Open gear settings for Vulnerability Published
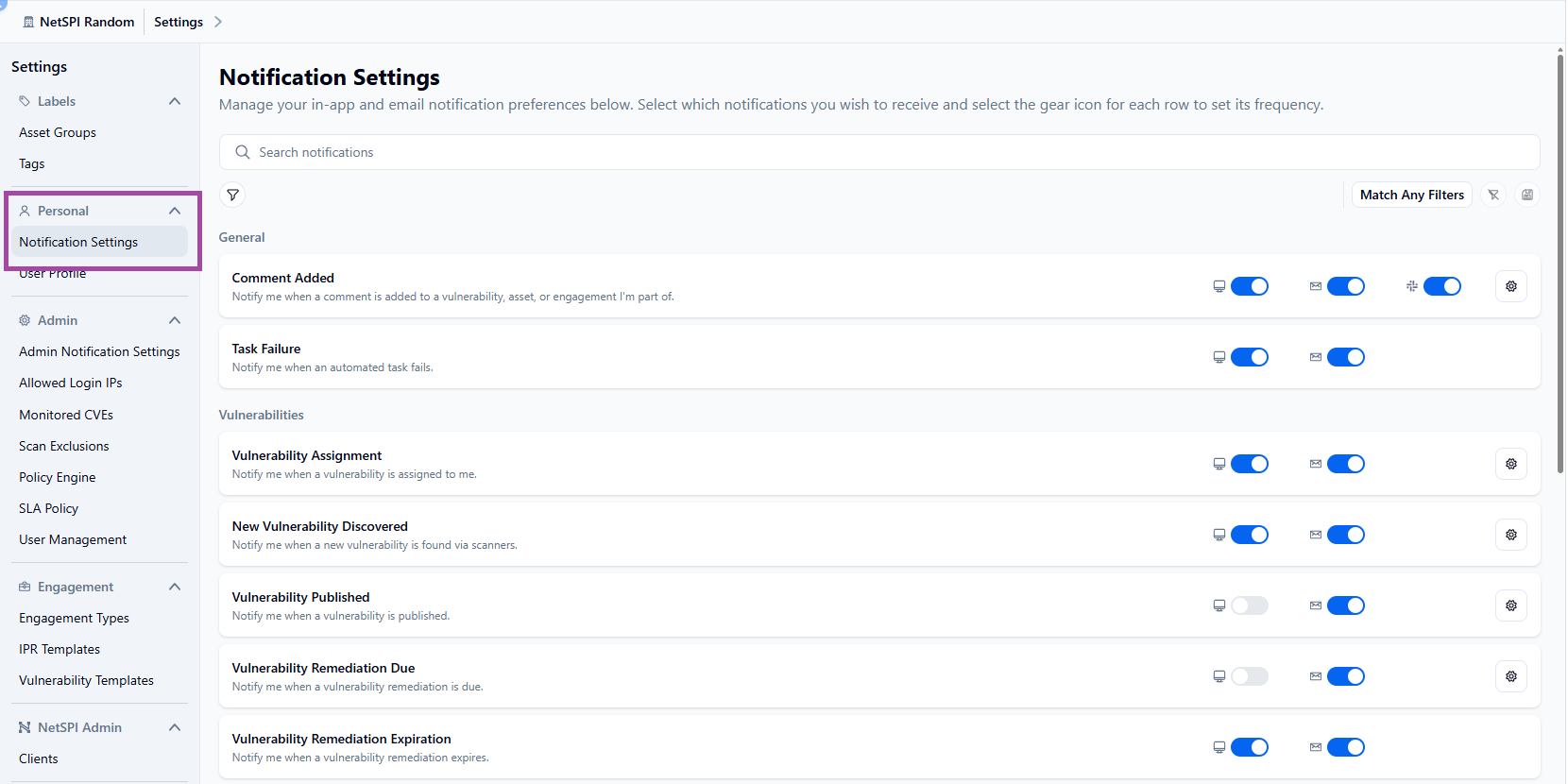Viewport: 1568px width, 784px height. coord(1511,605)
